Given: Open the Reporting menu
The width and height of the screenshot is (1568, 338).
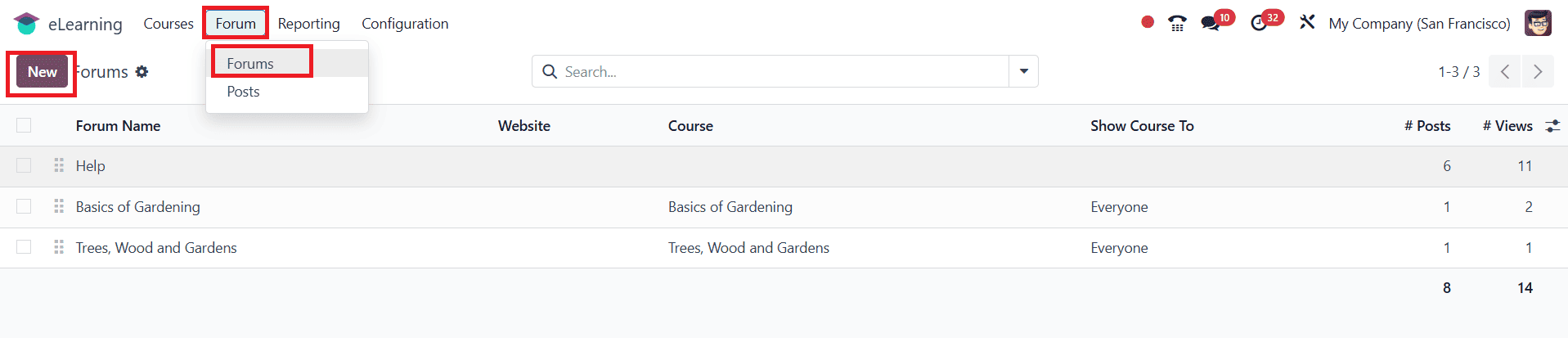Looking at the screenshot, I should coord(308,24).
